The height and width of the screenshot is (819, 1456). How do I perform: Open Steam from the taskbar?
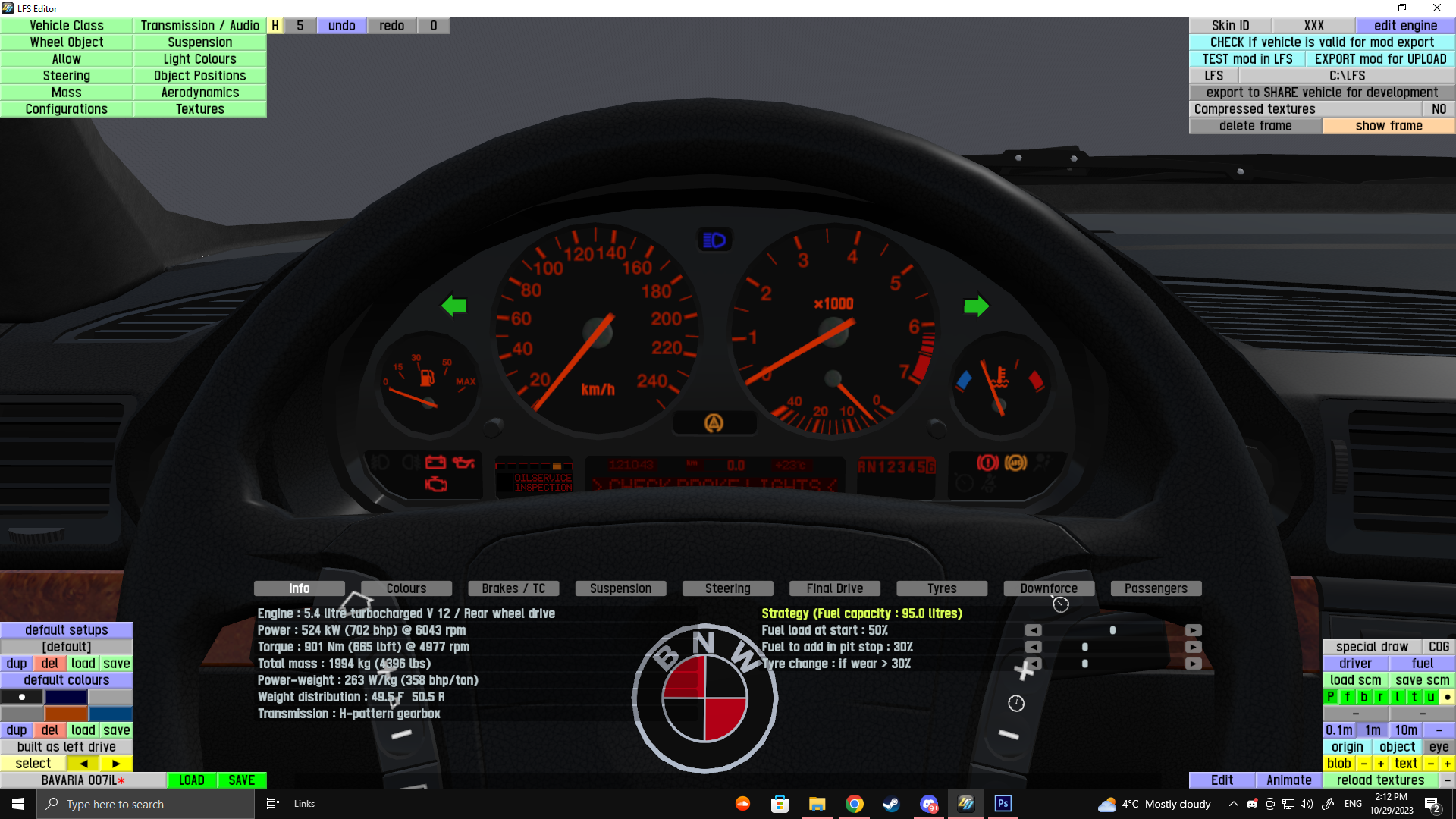[x=891, y=804]
